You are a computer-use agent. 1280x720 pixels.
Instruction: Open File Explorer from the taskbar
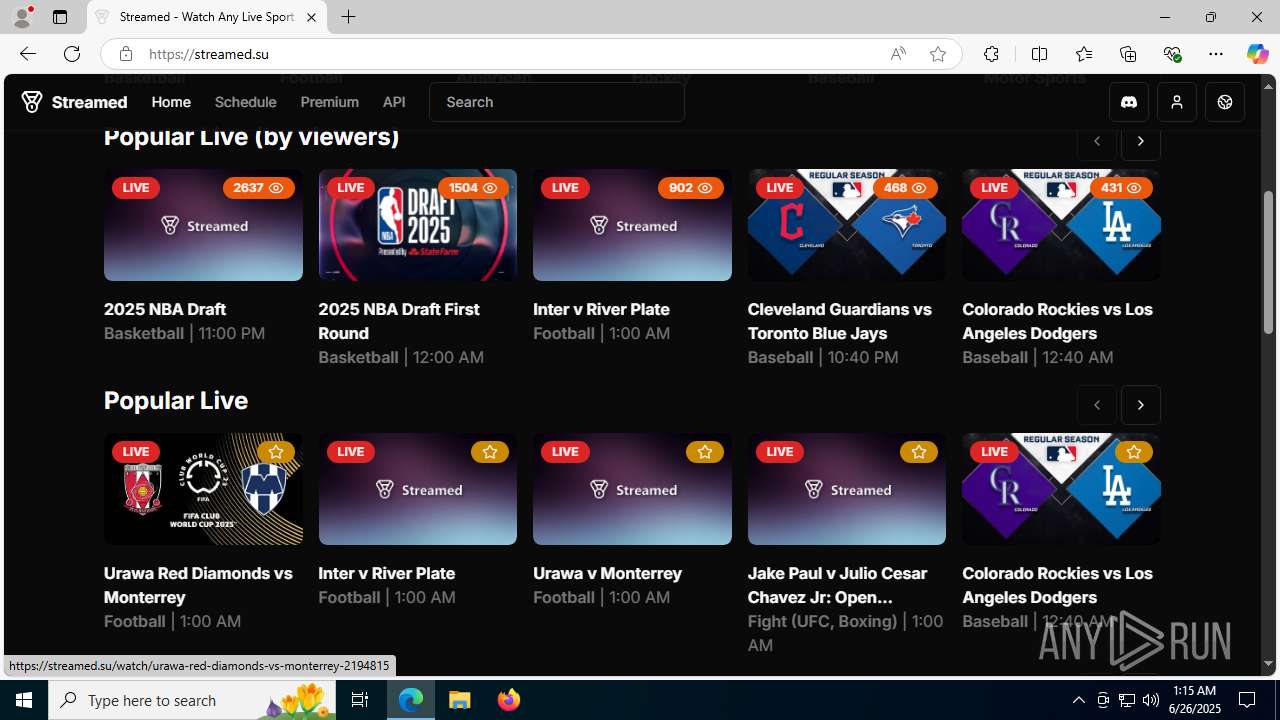pos(460,700)
